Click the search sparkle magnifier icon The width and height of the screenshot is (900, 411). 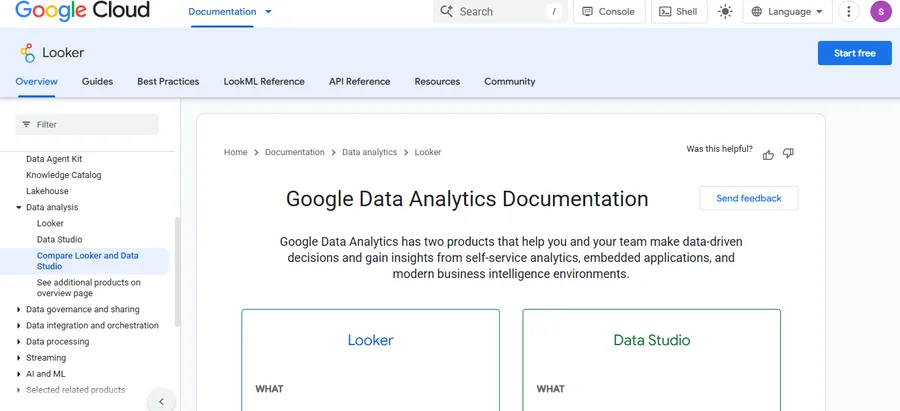click(x=447, y=11)
